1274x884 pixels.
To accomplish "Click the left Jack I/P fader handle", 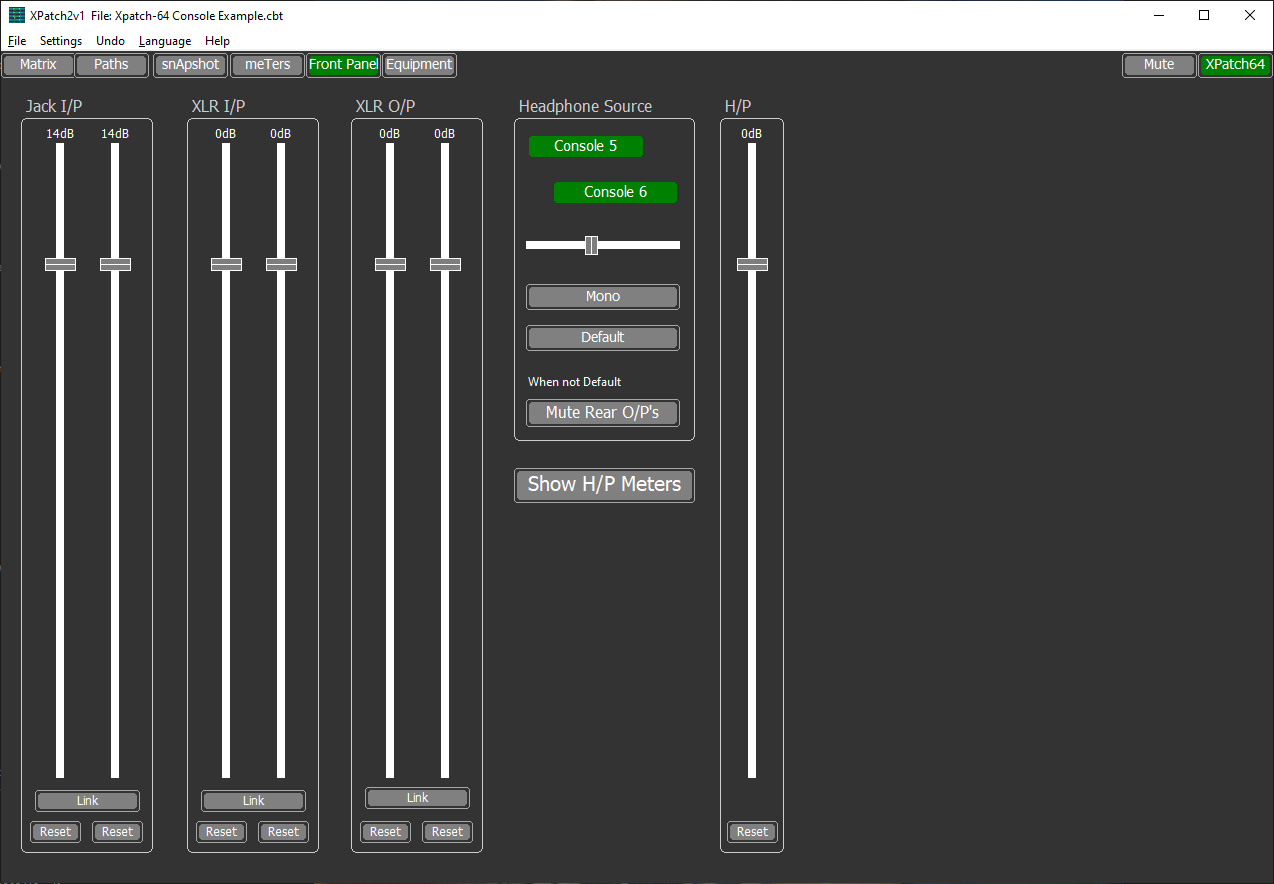I will click(60, 264).
